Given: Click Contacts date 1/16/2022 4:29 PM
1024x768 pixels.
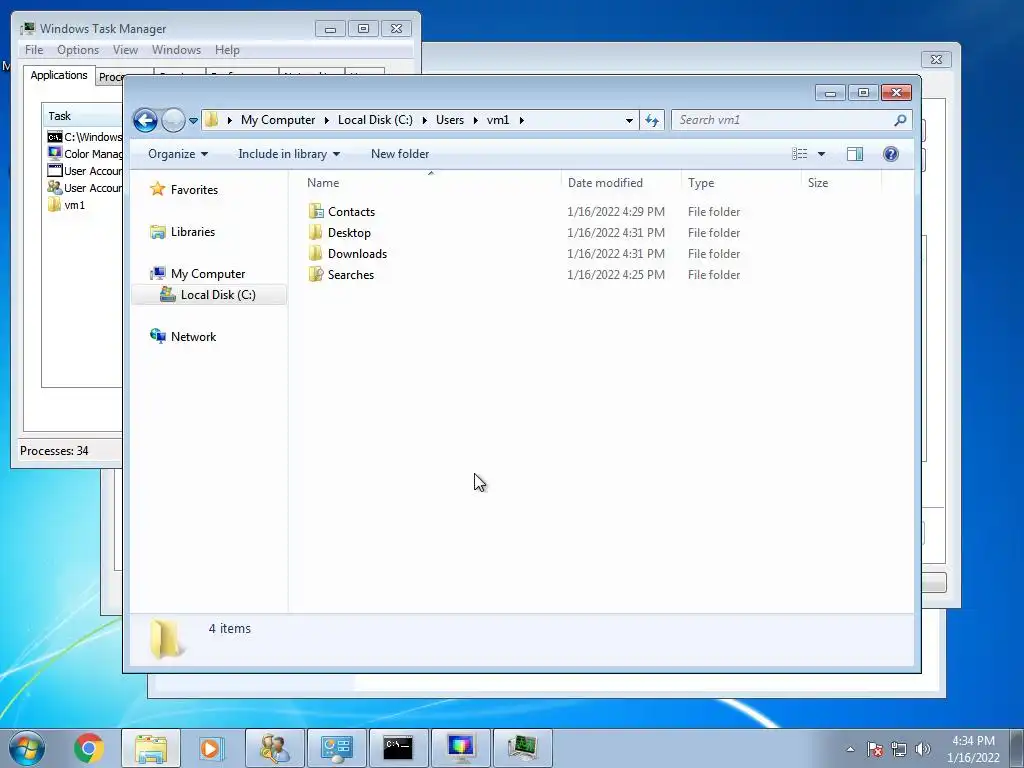Looking at the screenshot, I should [x=616, y=212].
